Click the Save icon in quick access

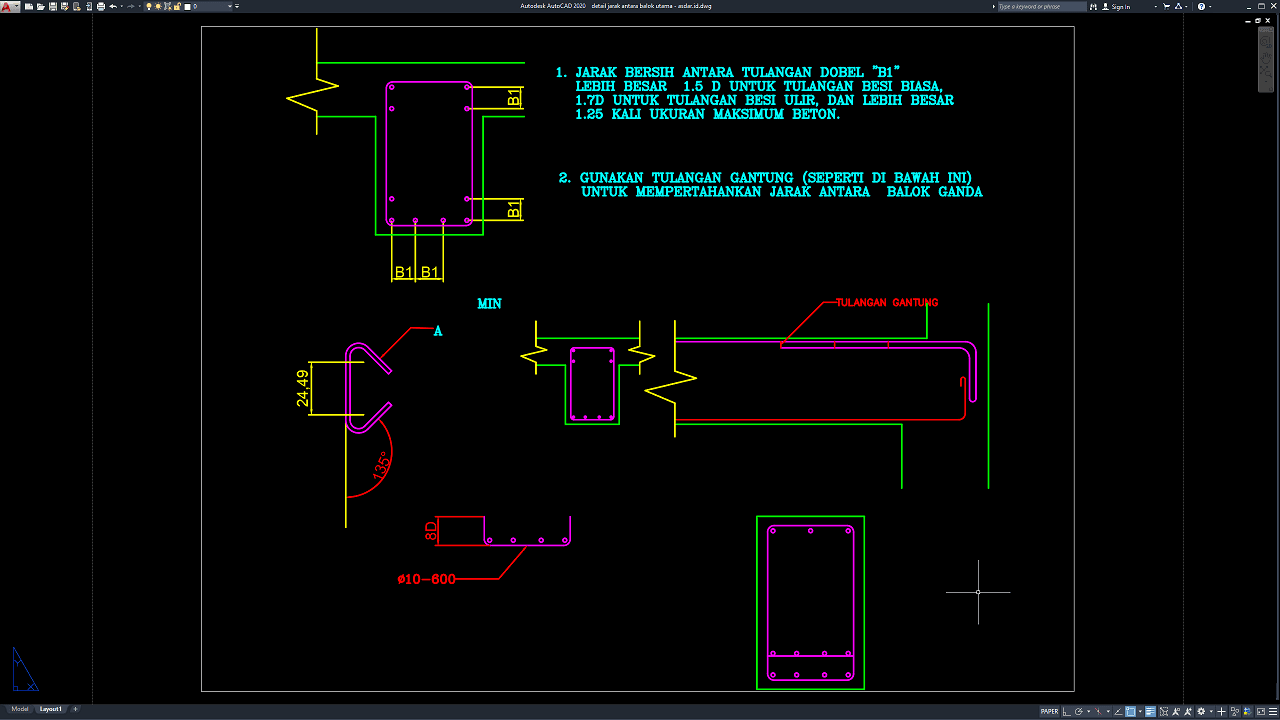(x=52, y=6)
